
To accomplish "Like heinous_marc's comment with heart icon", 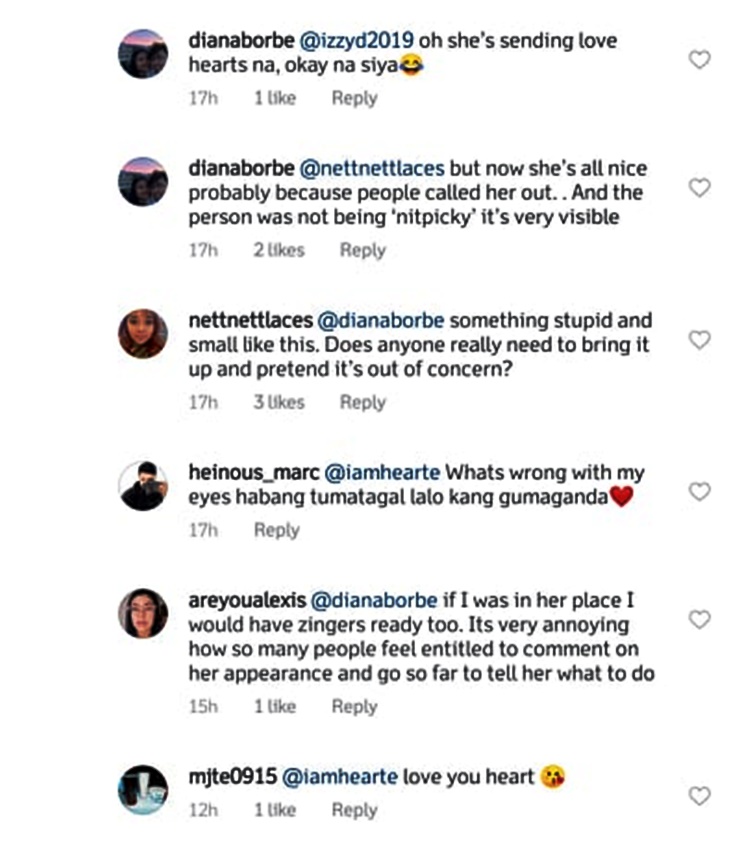I will point(700,492).
